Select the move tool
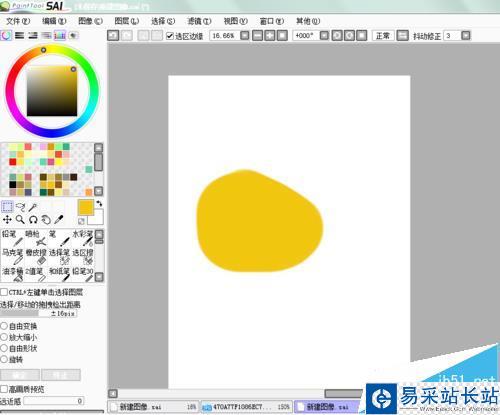500x415 pixels. tap(7, 219)
